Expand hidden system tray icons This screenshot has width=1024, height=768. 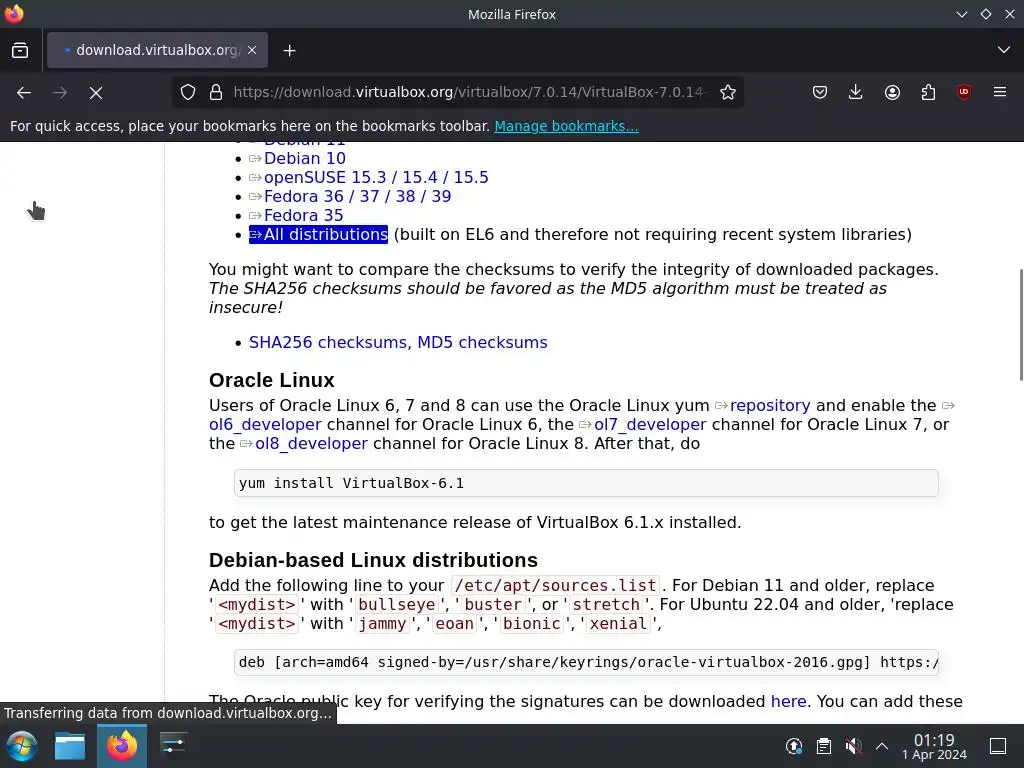(x=882, y=746)
